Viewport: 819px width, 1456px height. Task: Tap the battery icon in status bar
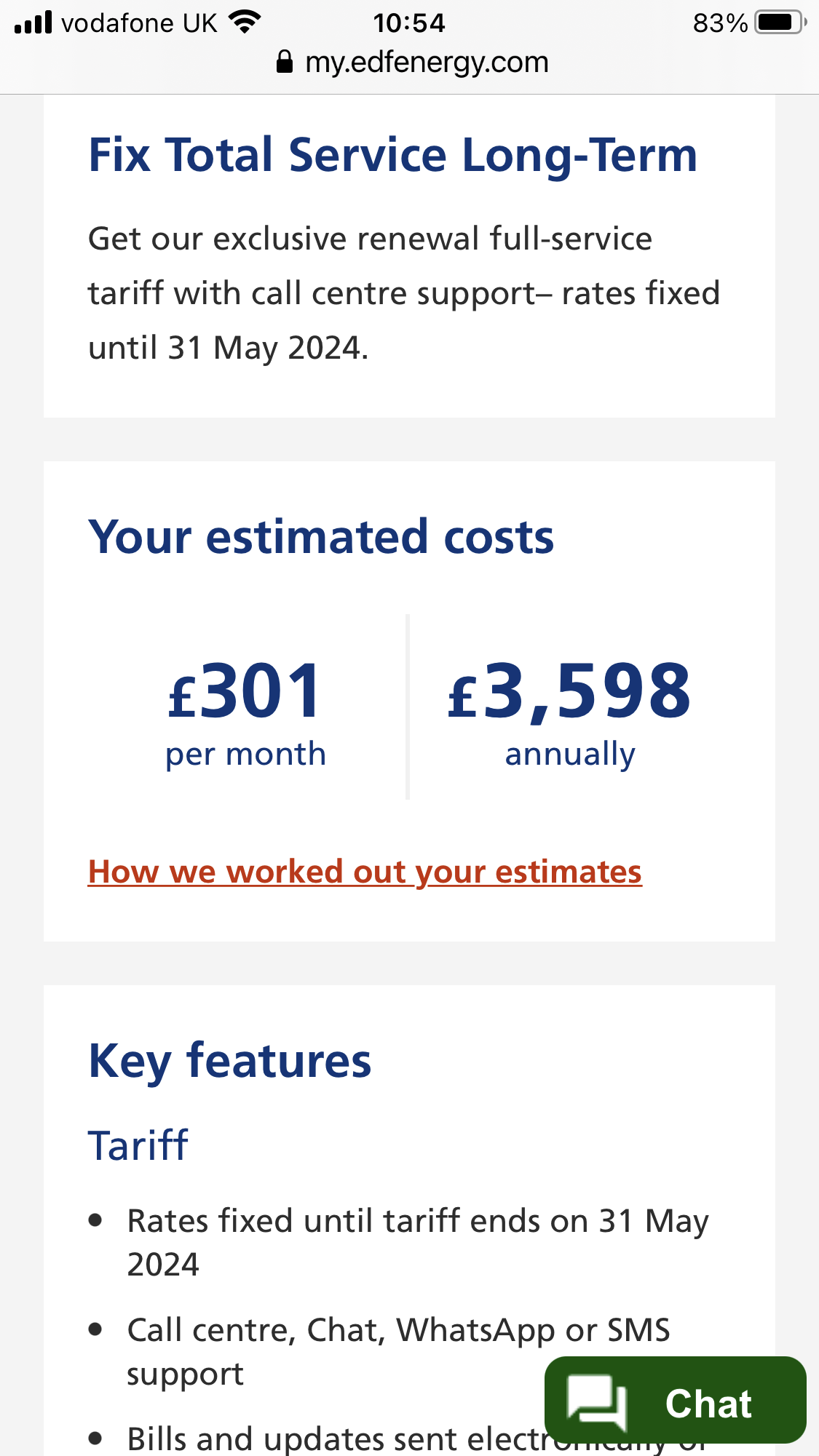(780, 23)
